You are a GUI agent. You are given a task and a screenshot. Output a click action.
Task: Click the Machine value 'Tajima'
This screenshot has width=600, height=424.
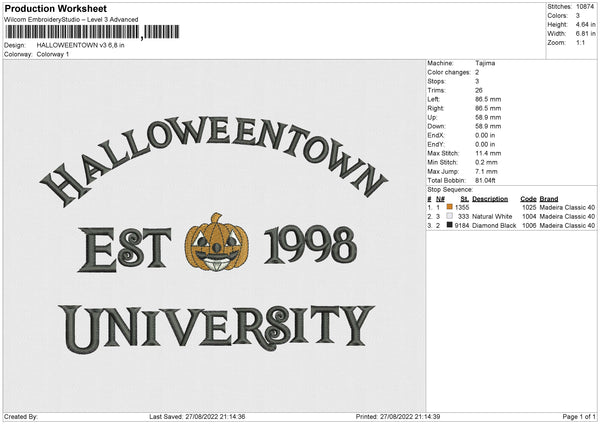coord(485,63)
